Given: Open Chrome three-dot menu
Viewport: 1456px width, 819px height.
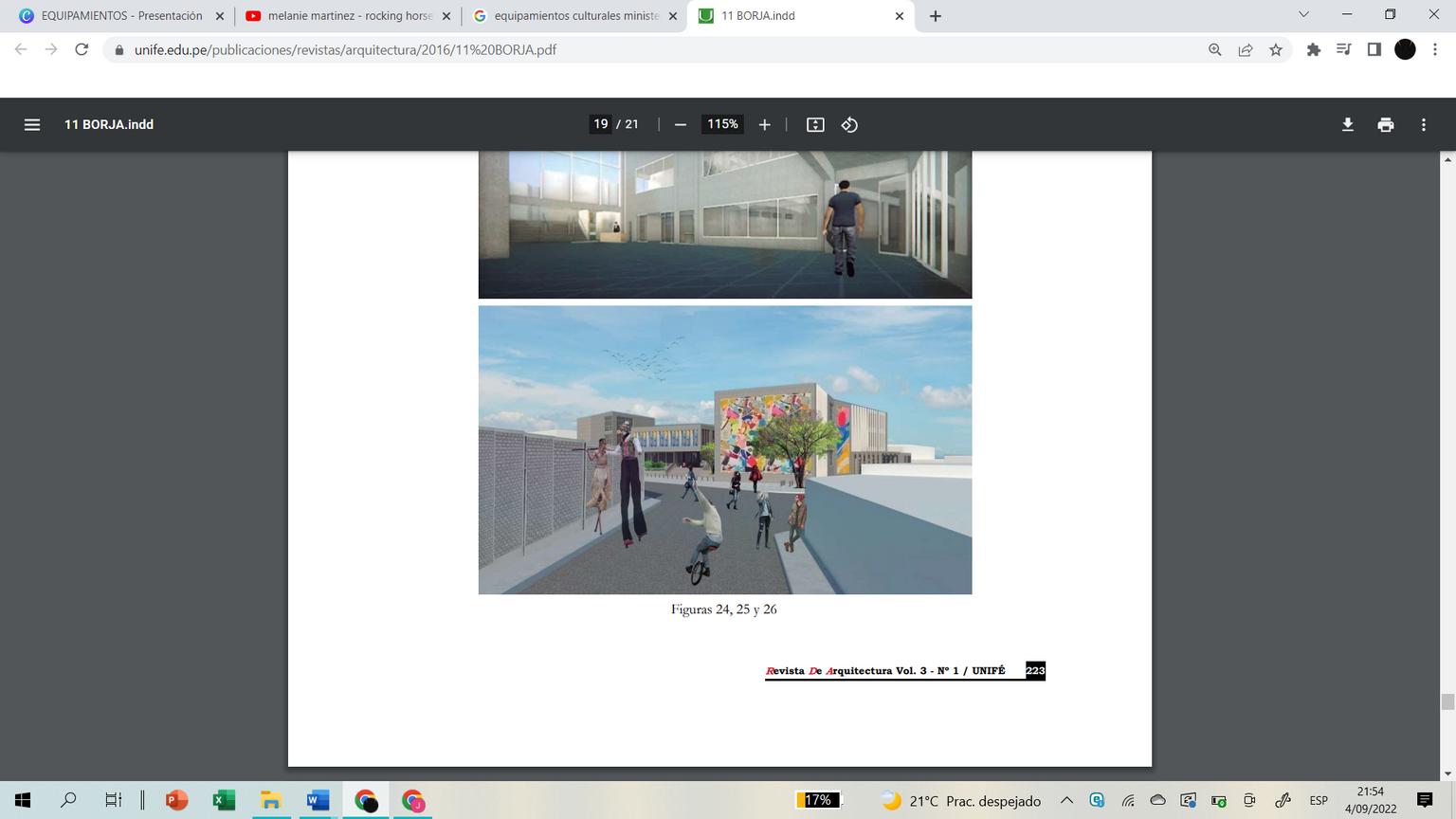Looking at the screenshot, I should click(1435, 49).
